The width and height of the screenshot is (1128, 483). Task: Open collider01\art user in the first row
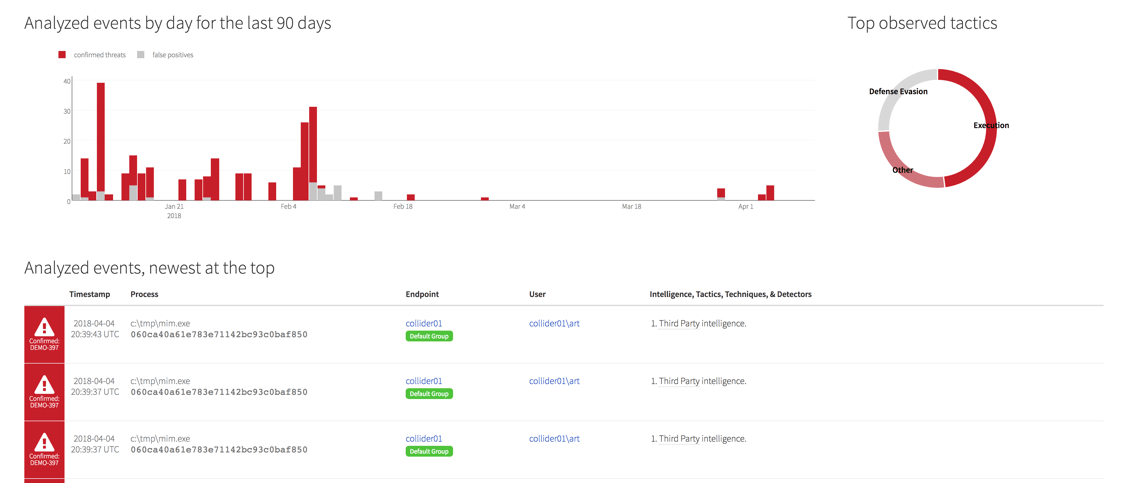pos(554,323)
